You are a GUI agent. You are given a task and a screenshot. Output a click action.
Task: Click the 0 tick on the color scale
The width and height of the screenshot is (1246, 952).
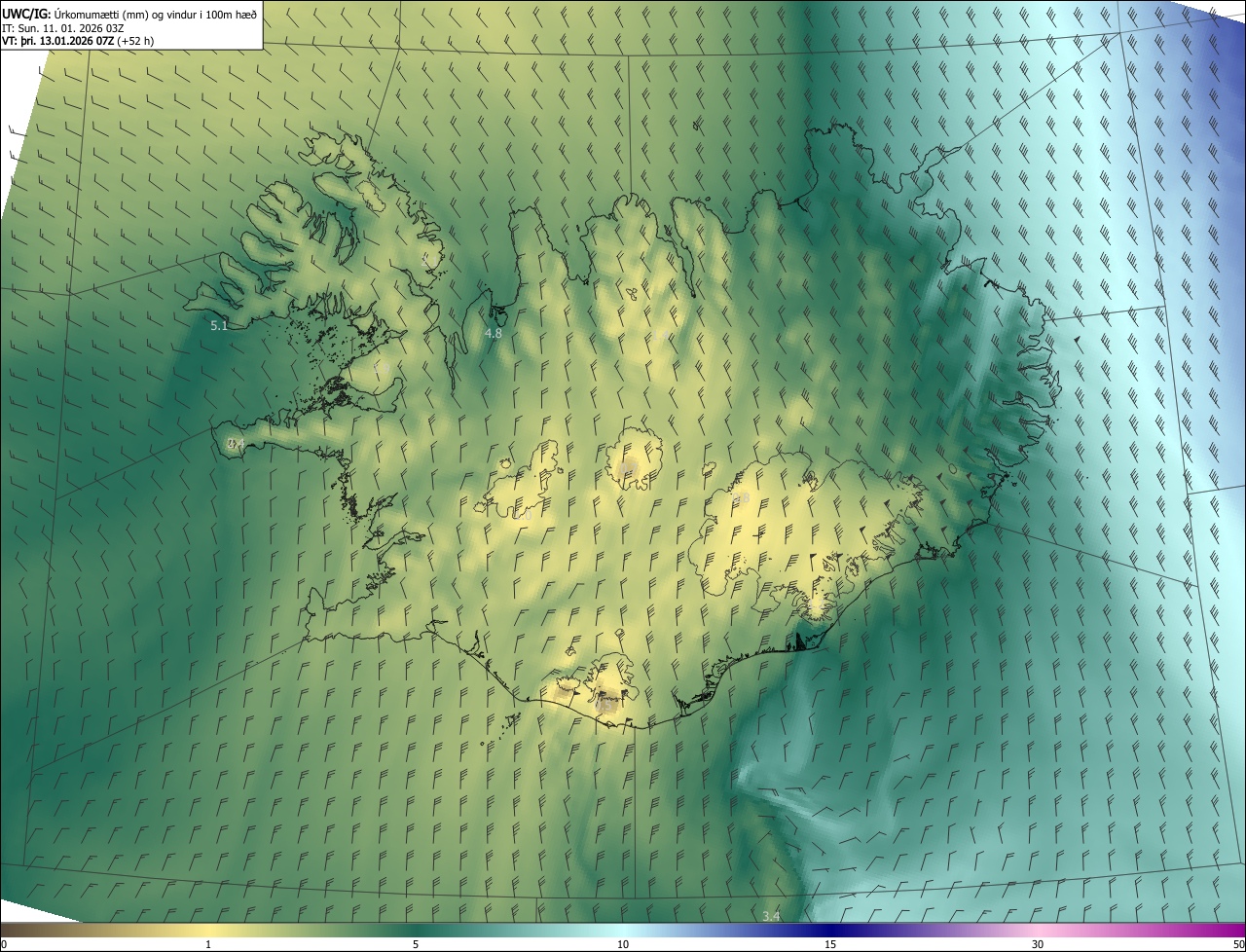[x=4, y=944]
